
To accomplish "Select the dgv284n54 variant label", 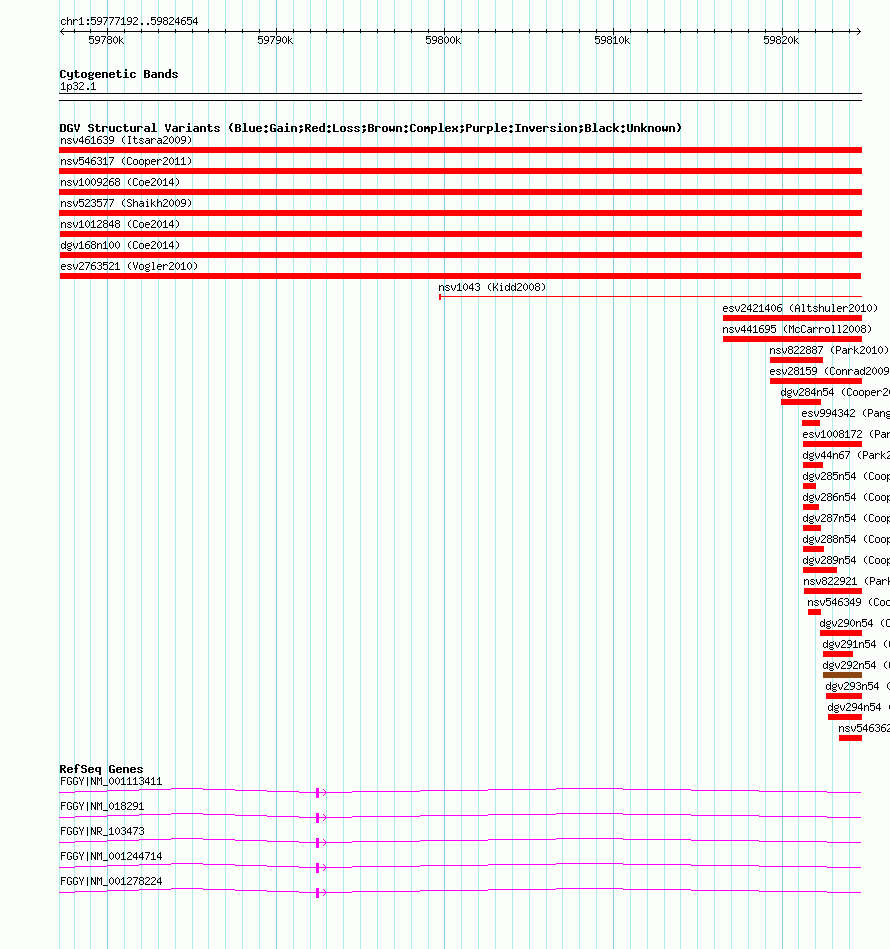I will (834, 392).
